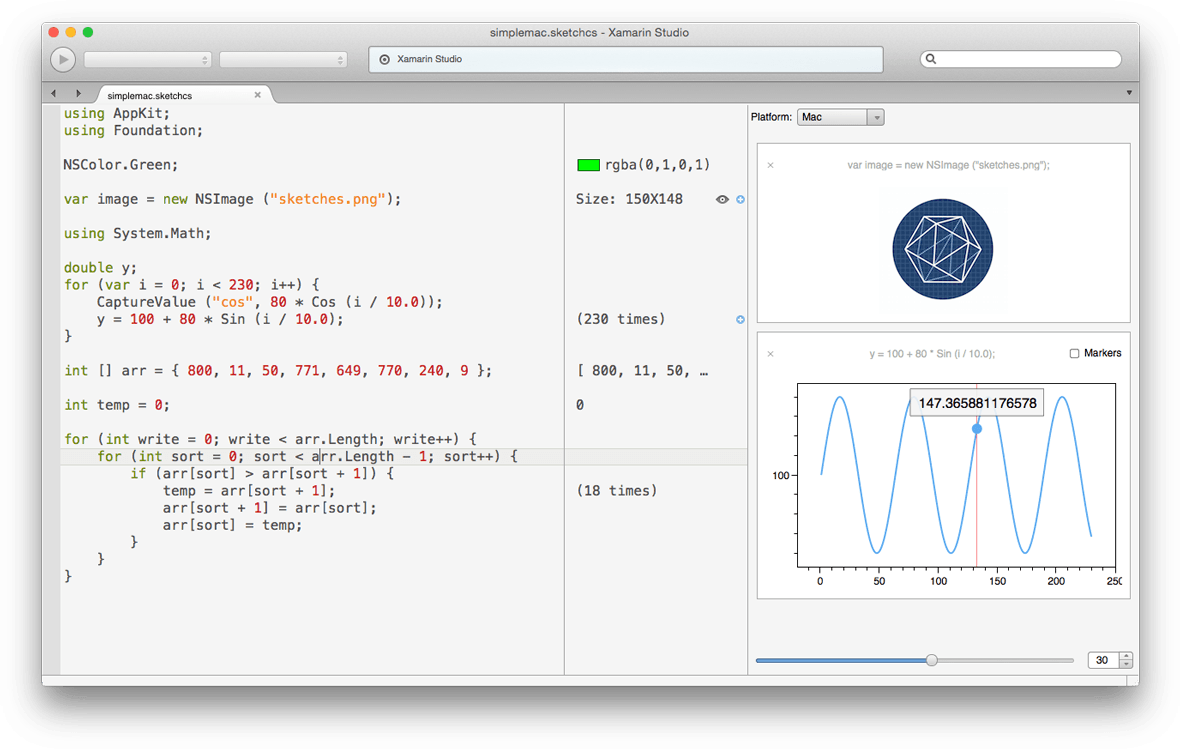Click the temp result value 0 in the results column

coord(579,405)
